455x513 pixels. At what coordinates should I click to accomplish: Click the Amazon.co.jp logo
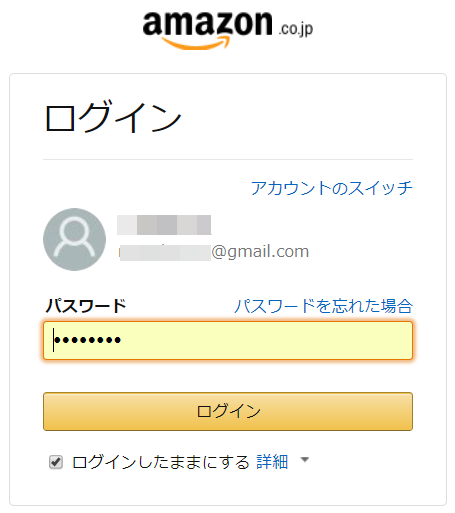click(x=228, y=31)
